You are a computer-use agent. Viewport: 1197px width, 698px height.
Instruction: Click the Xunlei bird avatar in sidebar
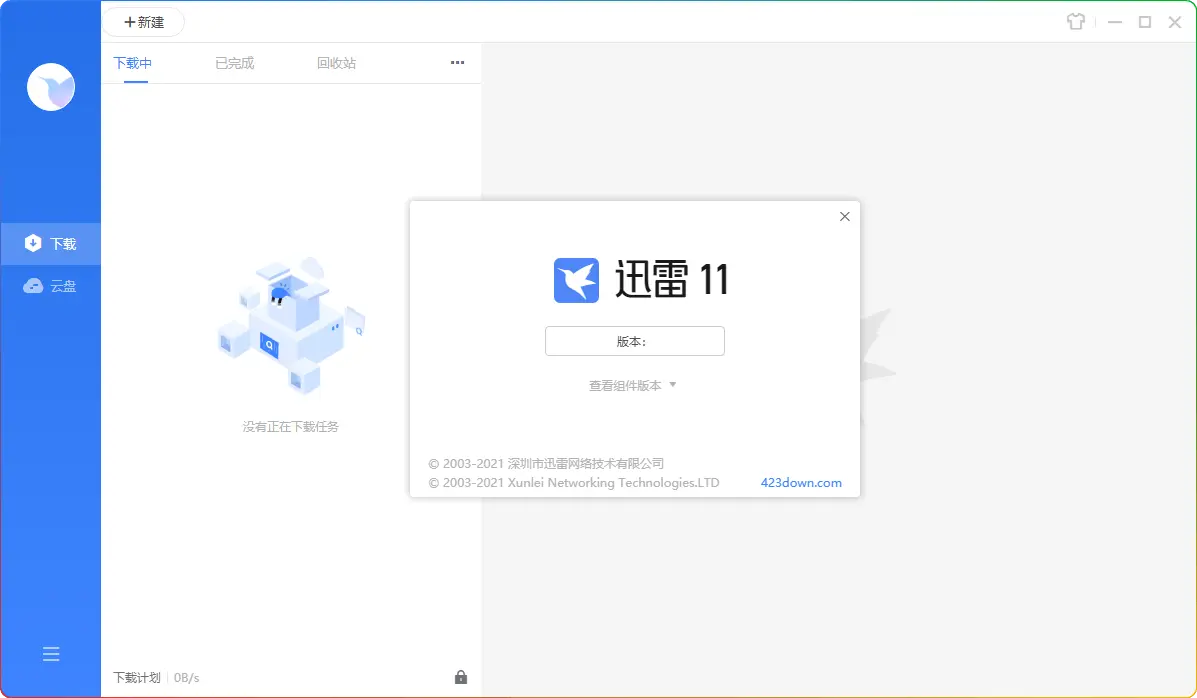[51, 87]
